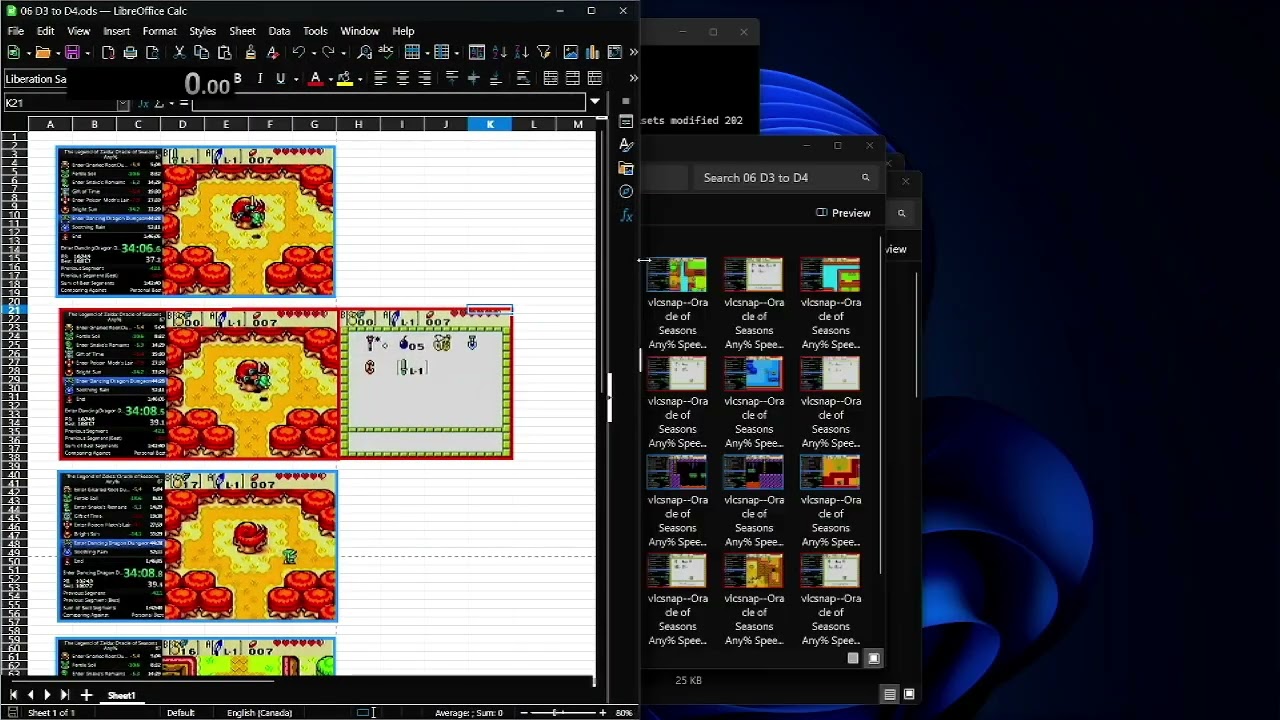Click the Insert Image icon
The image size is (1280, 720).
571,52
